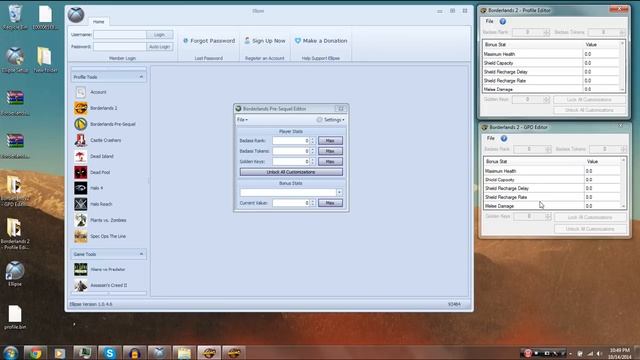
Task: Click the Badass Tokens stepper in Pre-Sequel Editor
Action: [x=313, y=151]
